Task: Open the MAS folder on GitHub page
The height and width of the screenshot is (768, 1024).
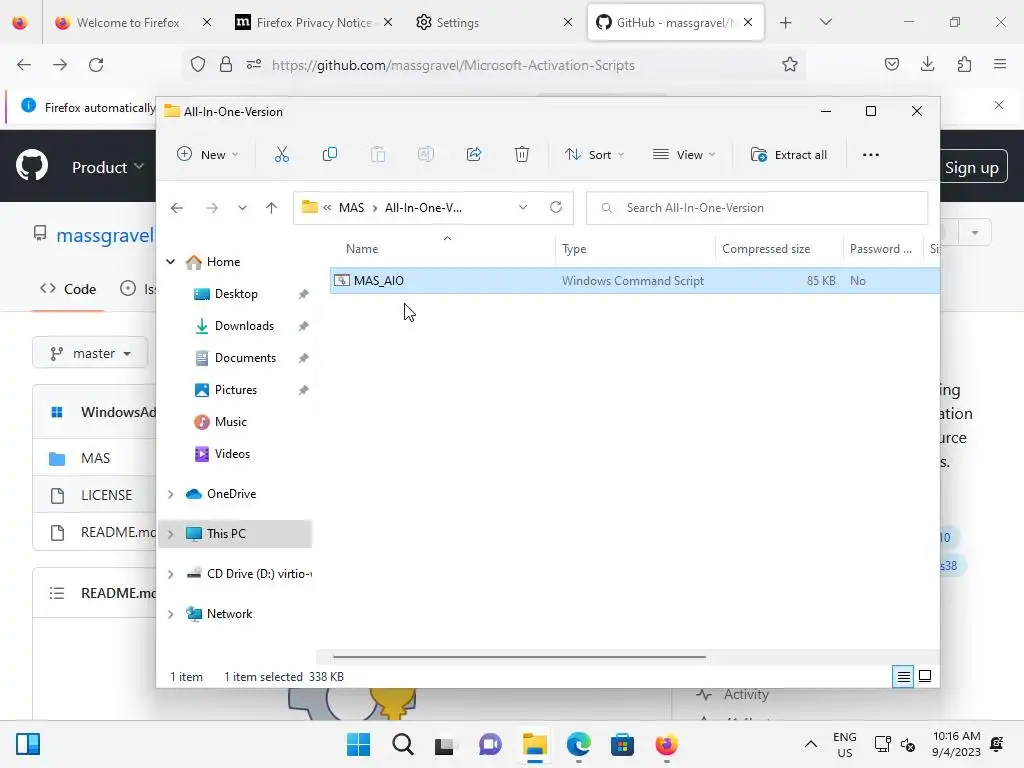Action: [95, 458]
